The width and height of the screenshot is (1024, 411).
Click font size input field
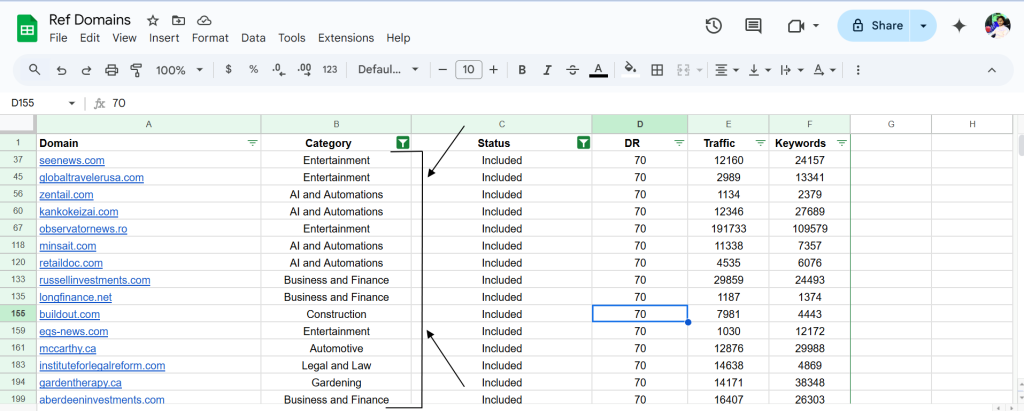click(x=468, y=70)
